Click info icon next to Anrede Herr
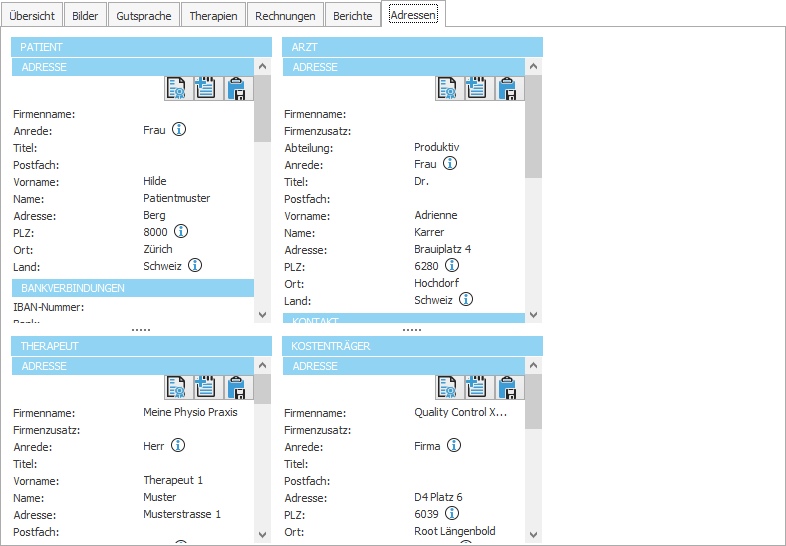 (x=178, y=446)
